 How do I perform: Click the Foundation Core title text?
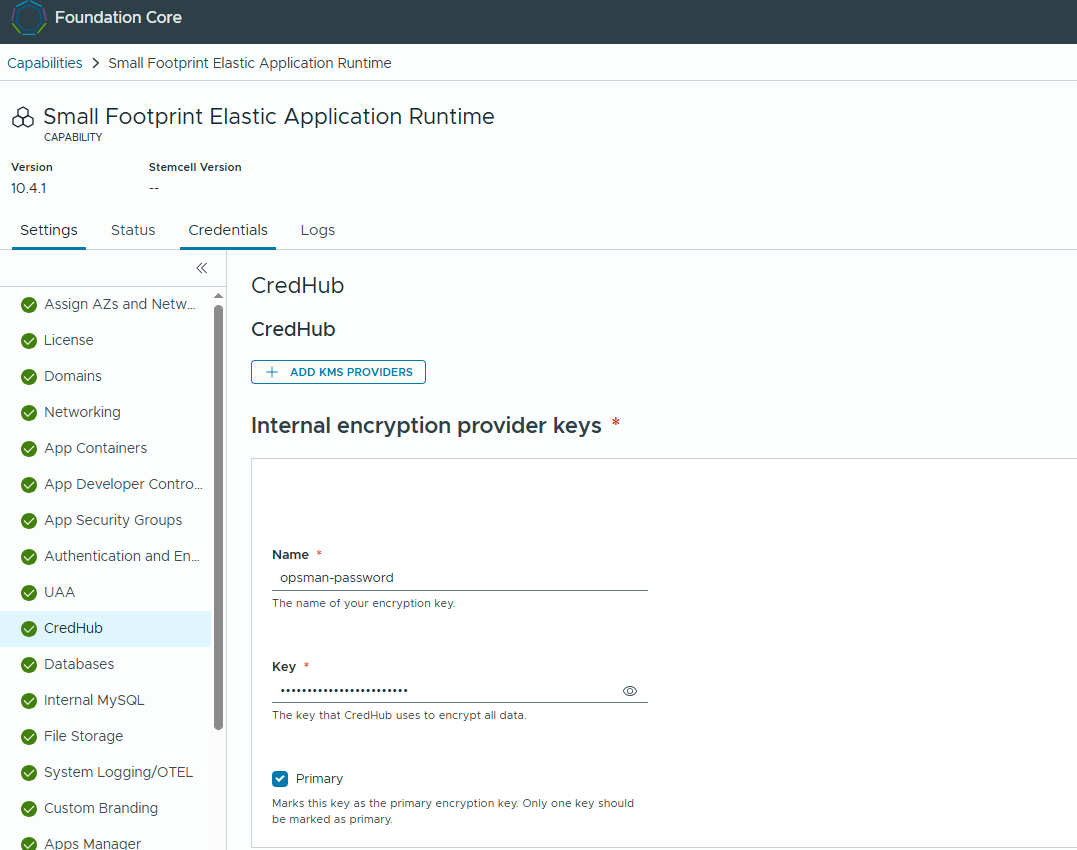118,17
